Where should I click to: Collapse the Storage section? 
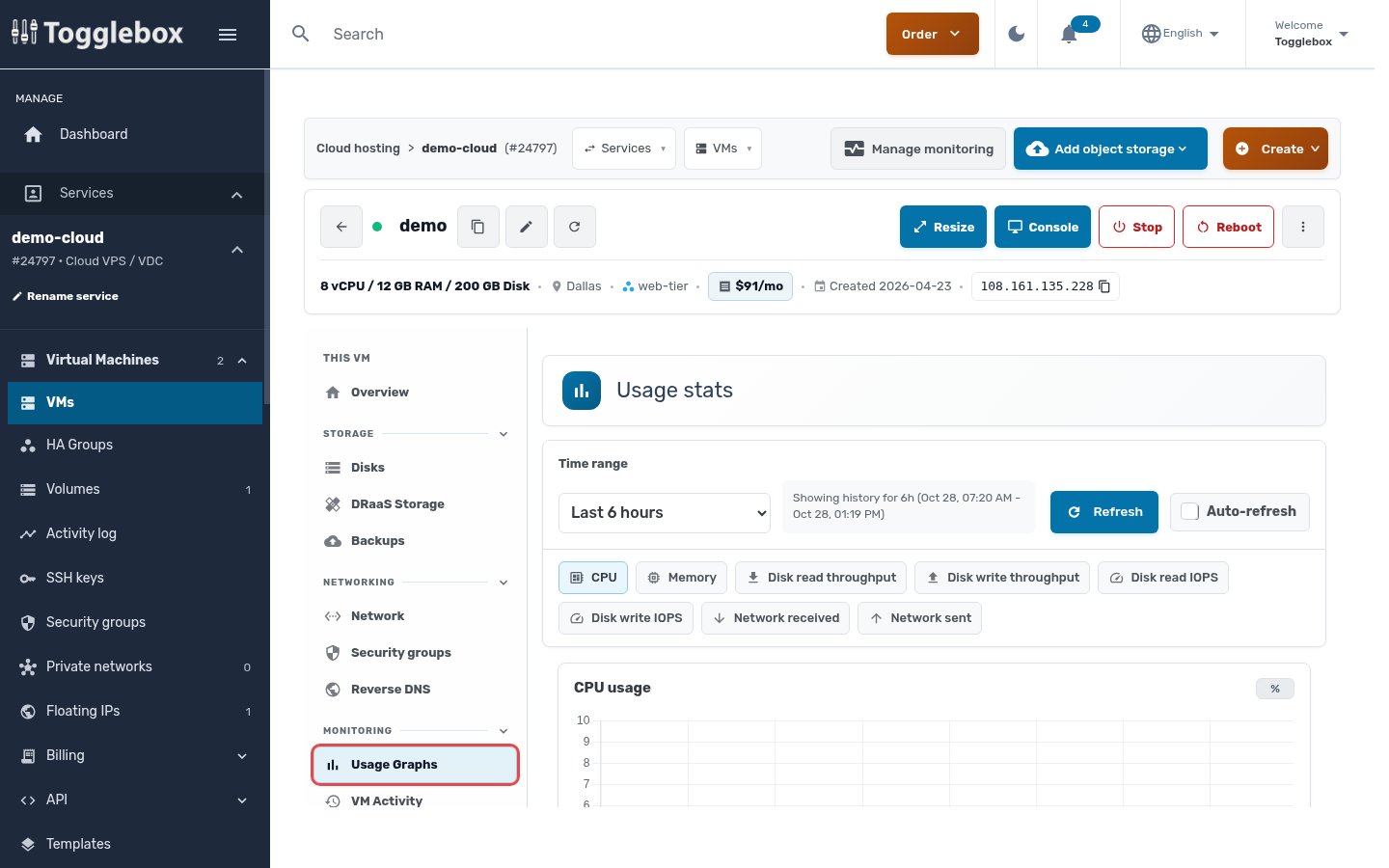504,434
